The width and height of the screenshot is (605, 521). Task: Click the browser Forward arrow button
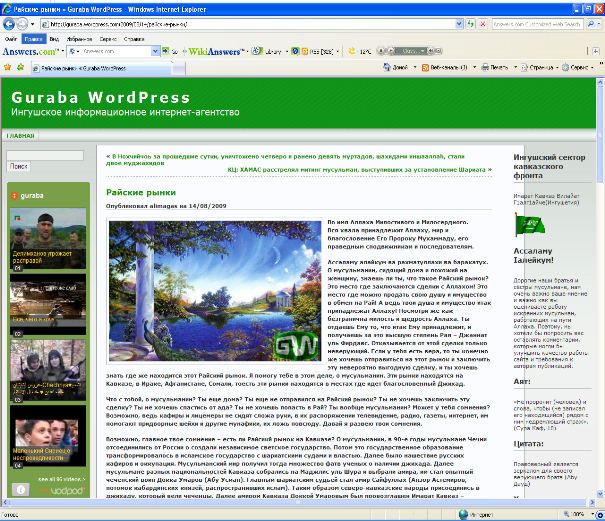point(22,24)
